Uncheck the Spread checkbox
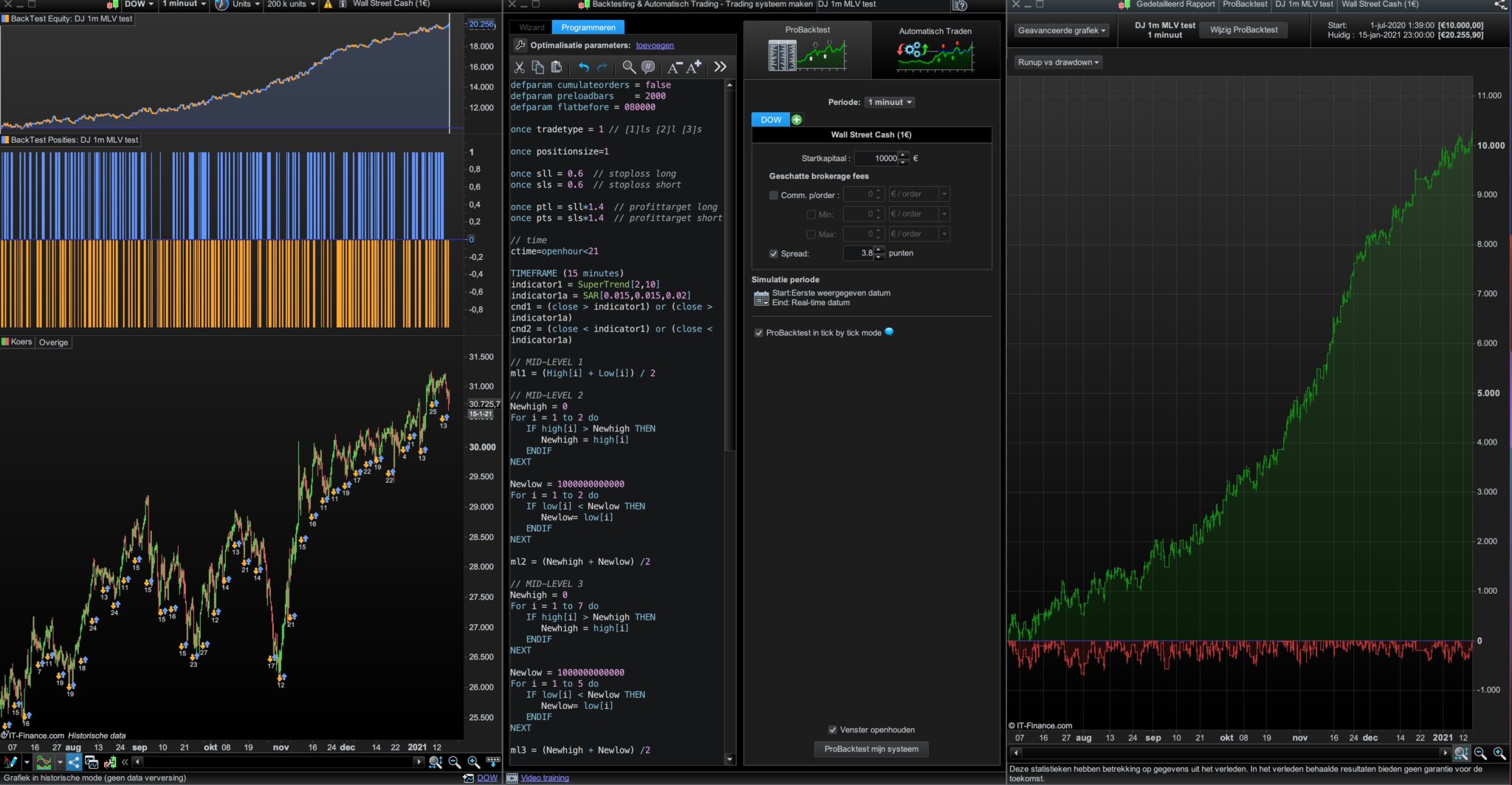The height and width of the screenshot is (785, 1512). point(774,253)
